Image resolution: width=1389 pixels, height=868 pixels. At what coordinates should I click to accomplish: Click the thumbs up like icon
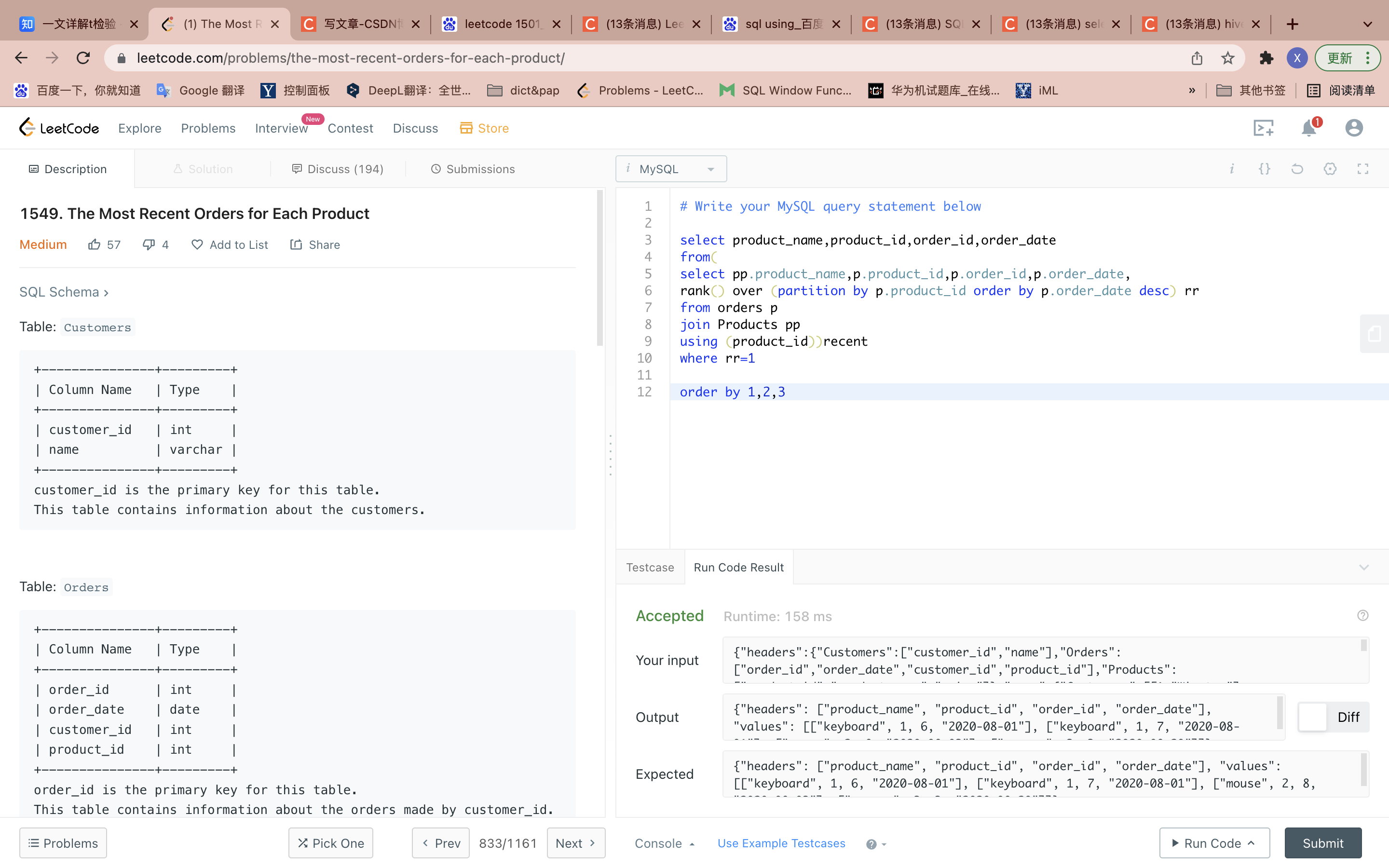click(94, 244)
